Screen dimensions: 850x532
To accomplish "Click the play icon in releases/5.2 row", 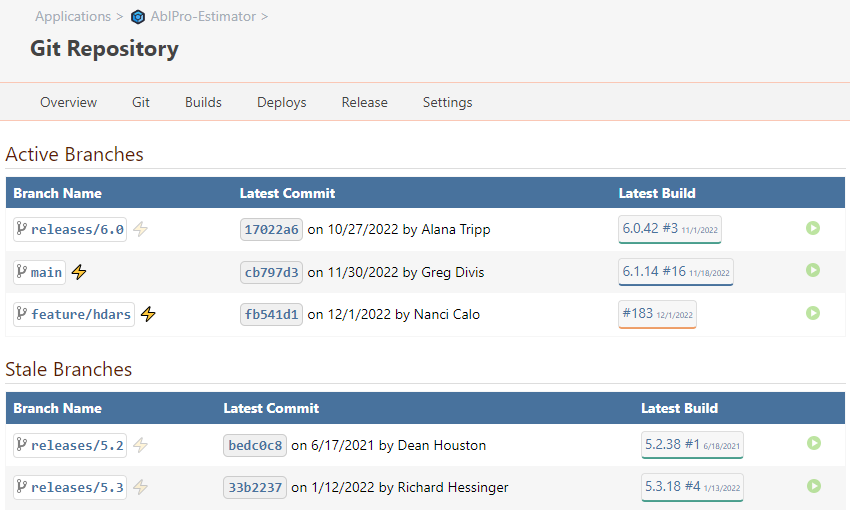I will click(x=813, y=443).
